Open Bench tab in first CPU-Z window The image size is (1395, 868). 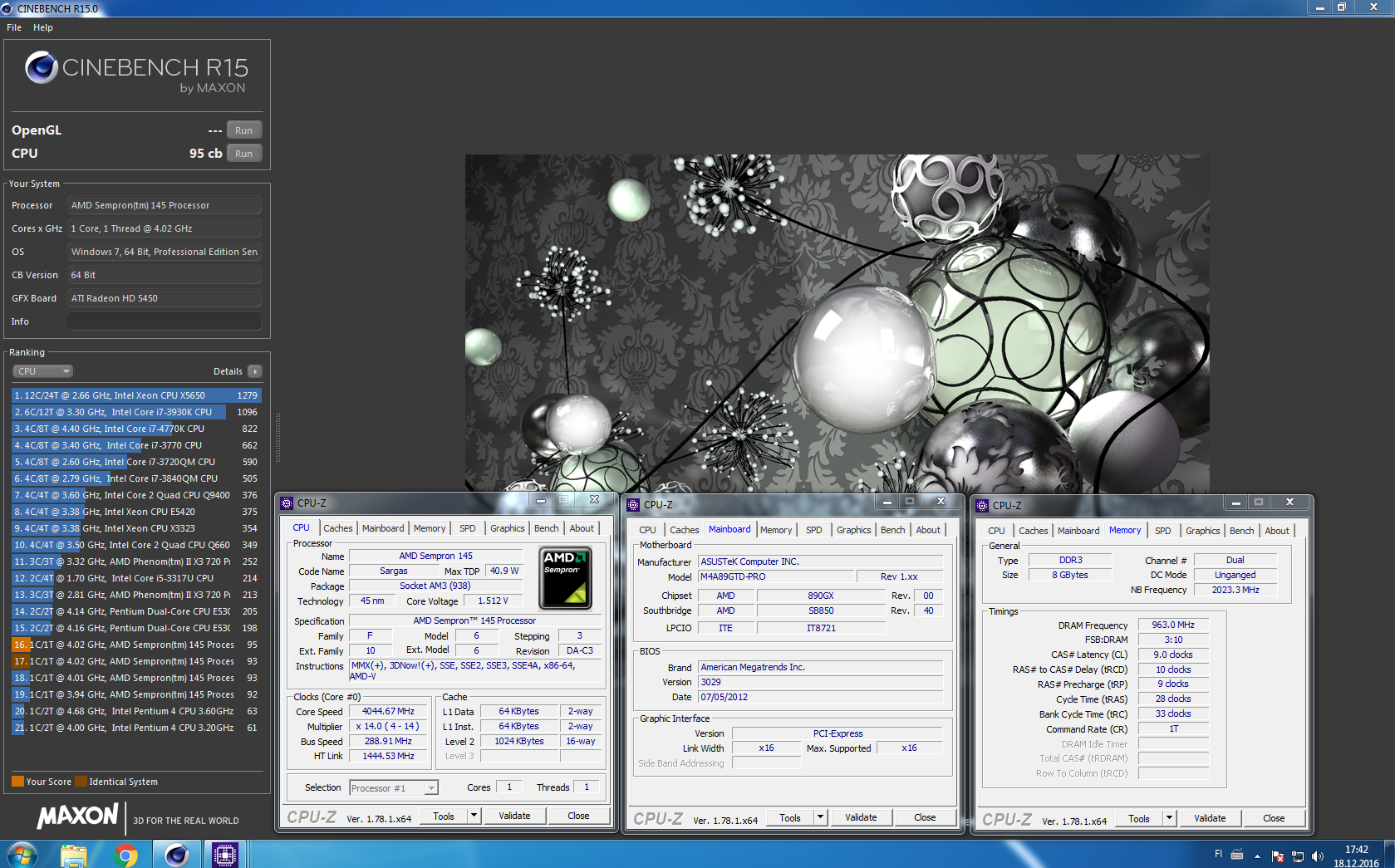click(547, 528)
